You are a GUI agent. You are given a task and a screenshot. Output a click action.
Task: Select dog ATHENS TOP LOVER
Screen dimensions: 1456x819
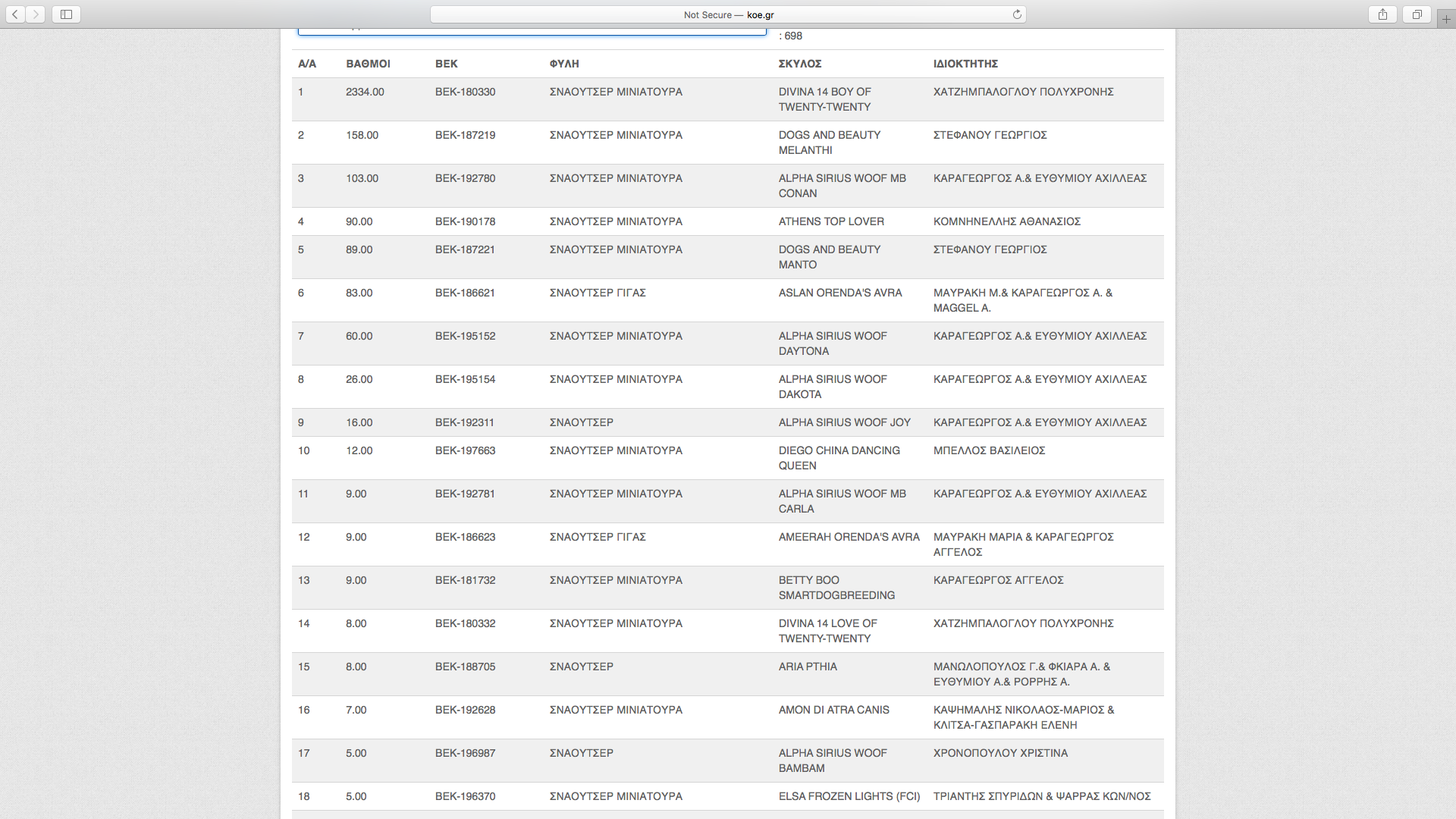pos(831,221)
